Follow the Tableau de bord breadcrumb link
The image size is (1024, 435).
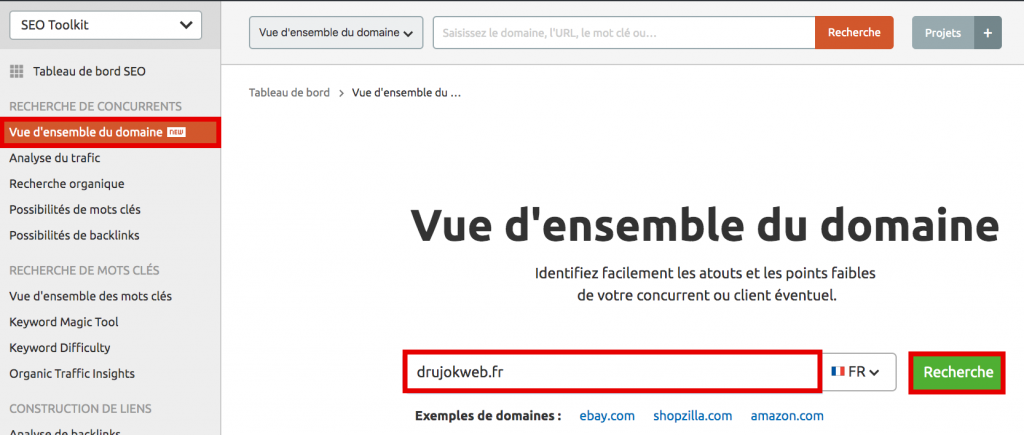(289, 93)
